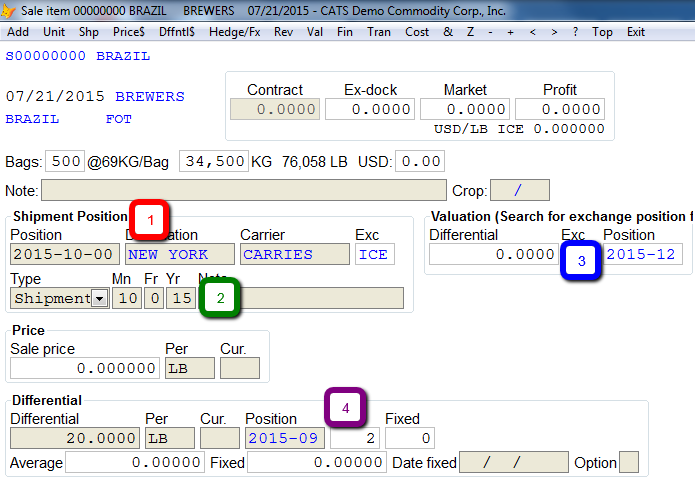
Task: Click the Option field
Action: tap(629, 462)
